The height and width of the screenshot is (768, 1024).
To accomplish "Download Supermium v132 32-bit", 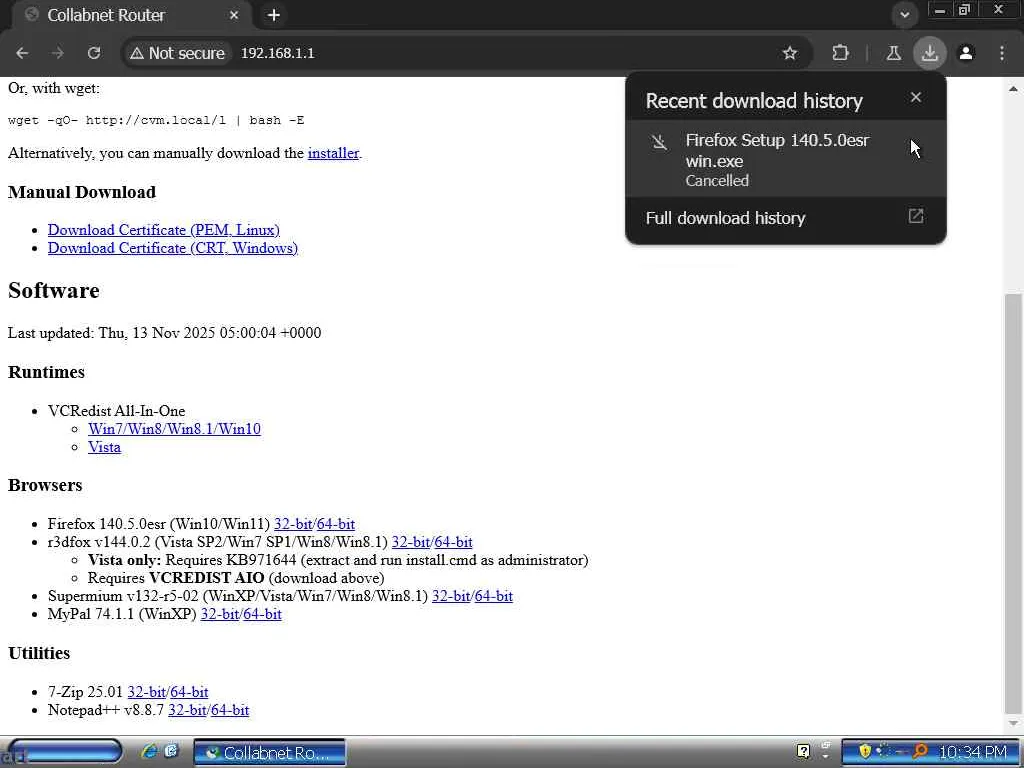I will [x=451, y=596].
